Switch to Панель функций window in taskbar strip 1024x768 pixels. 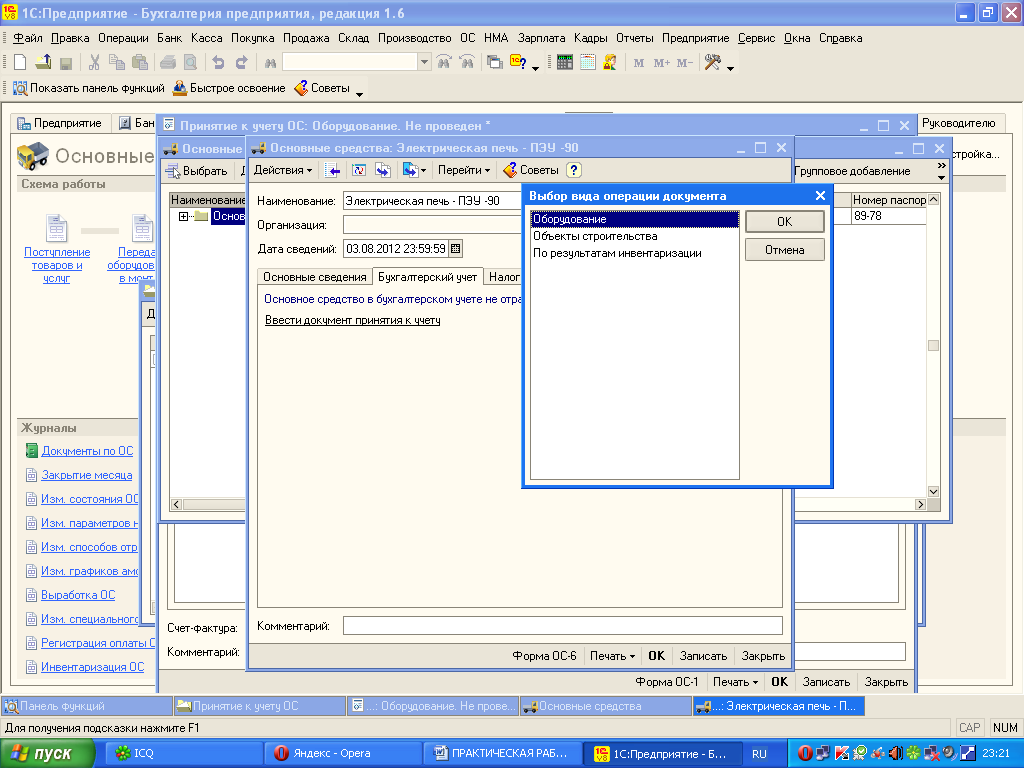[87, 706]
